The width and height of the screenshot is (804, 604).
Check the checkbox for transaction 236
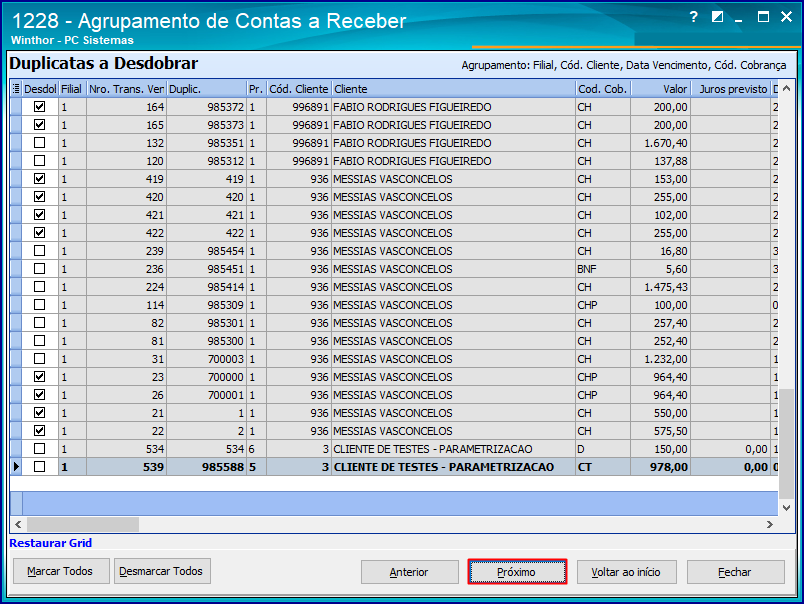39,269
